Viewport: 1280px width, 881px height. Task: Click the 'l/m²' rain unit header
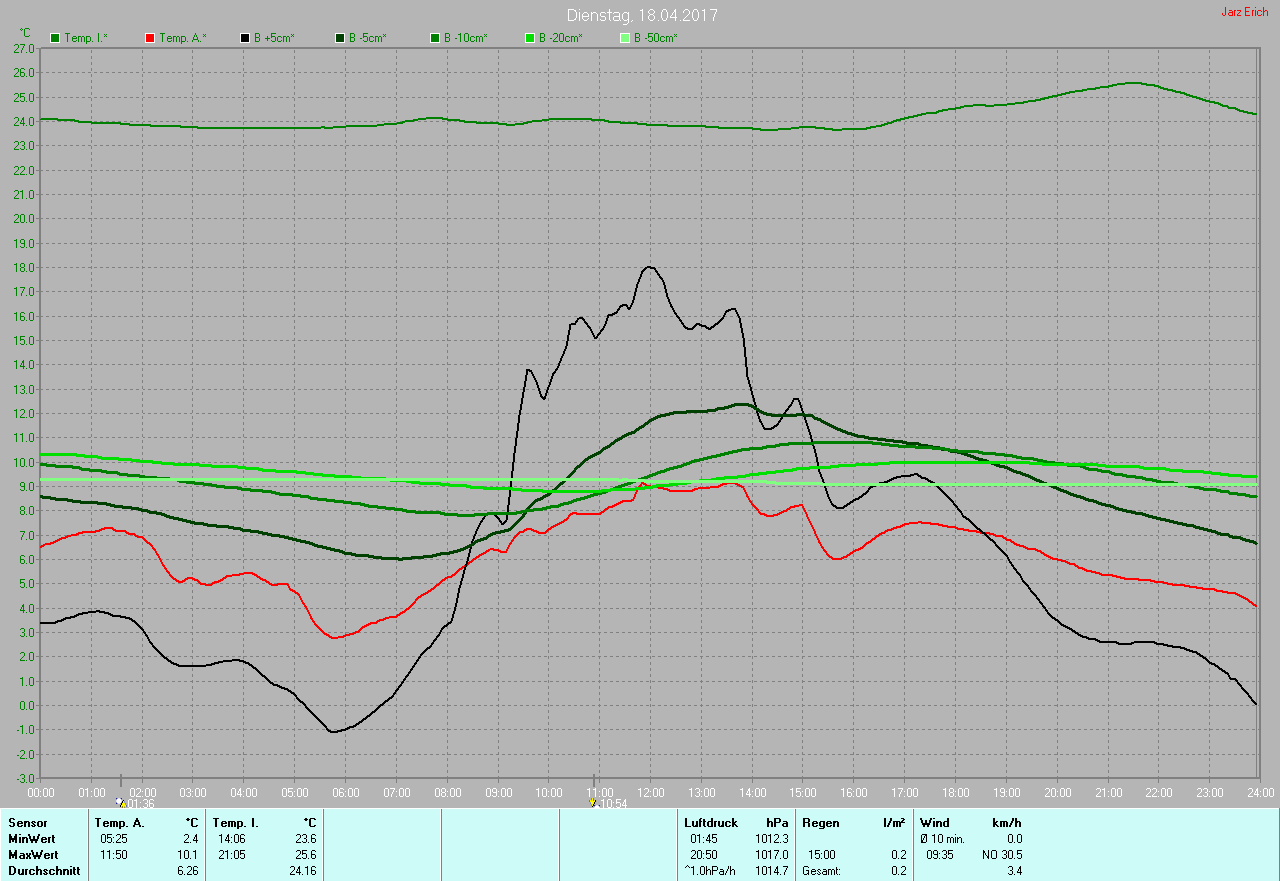click(x=894, y=823)
